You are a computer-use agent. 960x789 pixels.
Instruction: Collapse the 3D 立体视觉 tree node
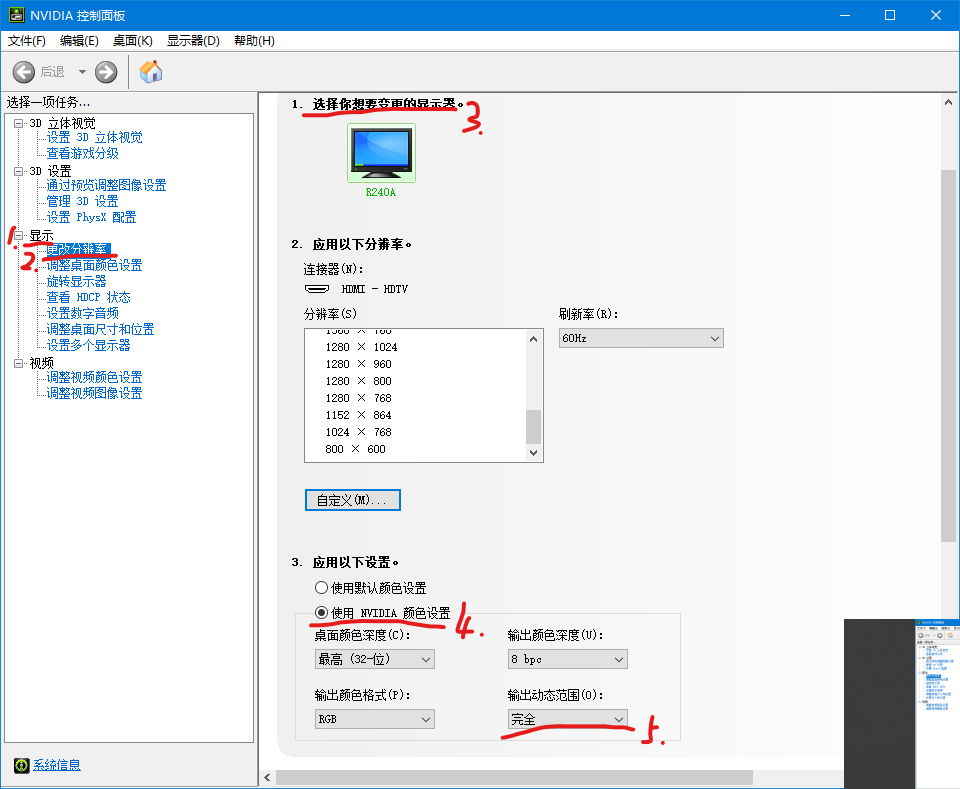point(18,123)
